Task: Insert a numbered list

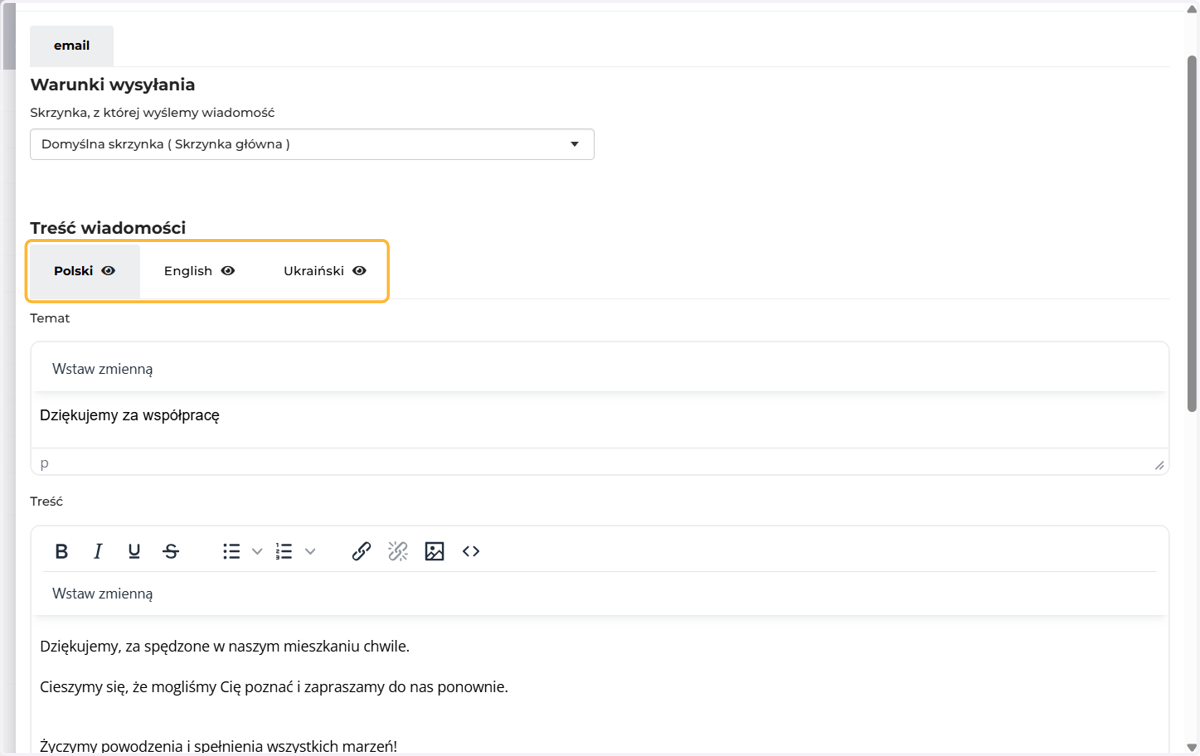Action: pyautogui.click(x=284, y=551)
